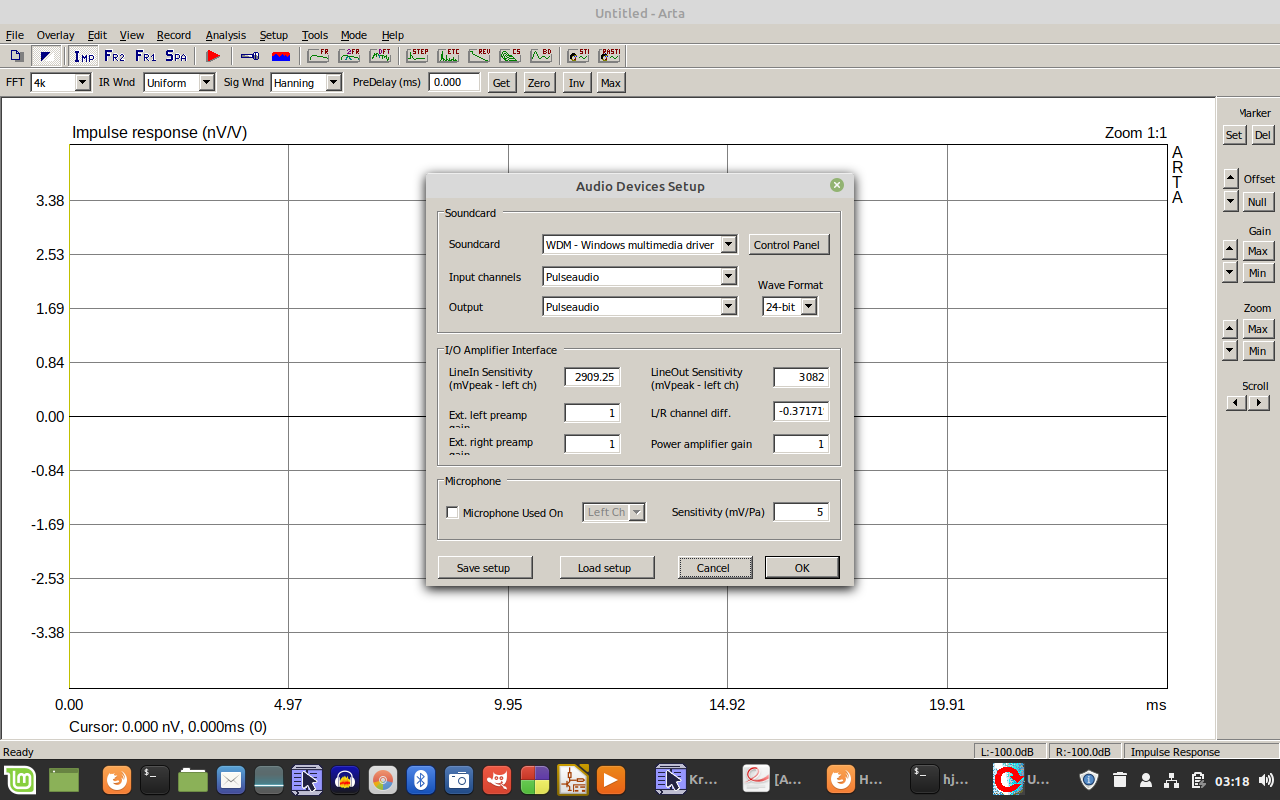Start recording with the red play arrow
The width and height of the screenshot is (1280, 800).
[213, 56]
